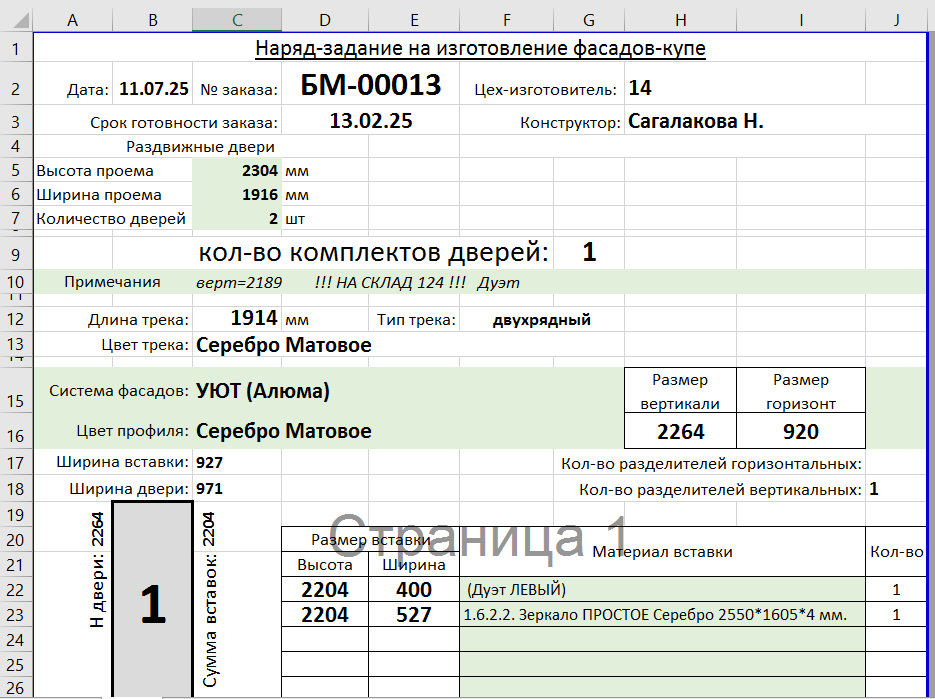Click horizontal size value 920
The image size is (935, 699).
[x=800, y=432]
